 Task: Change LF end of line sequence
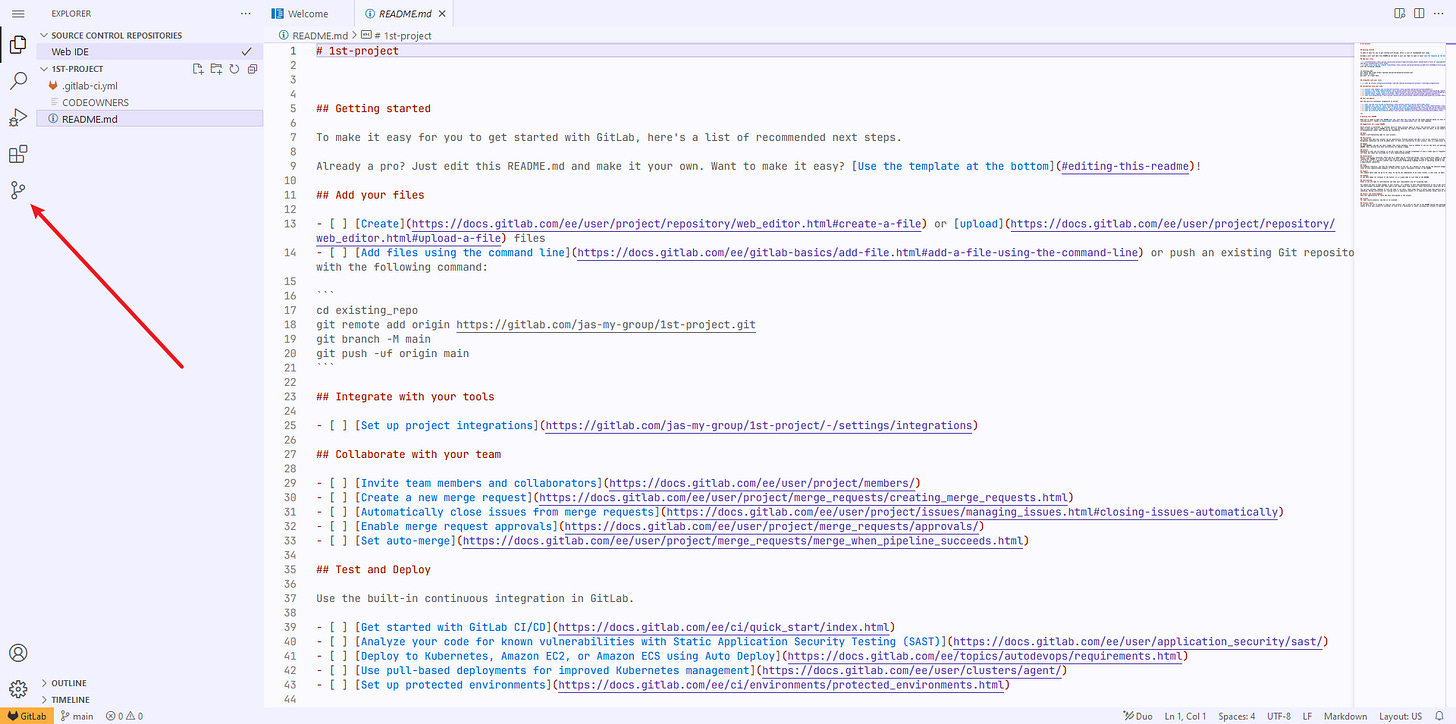point(1307,716)
